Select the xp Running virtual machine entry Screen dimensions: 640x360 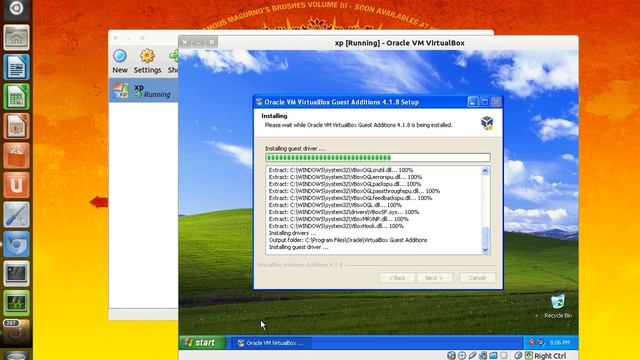[x=143, y=91]
